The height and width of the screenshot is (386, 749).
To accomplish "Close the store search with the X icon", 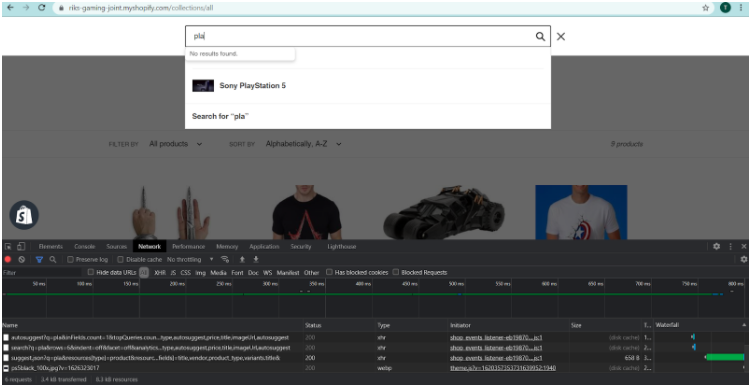I will (x=561, y=36).
